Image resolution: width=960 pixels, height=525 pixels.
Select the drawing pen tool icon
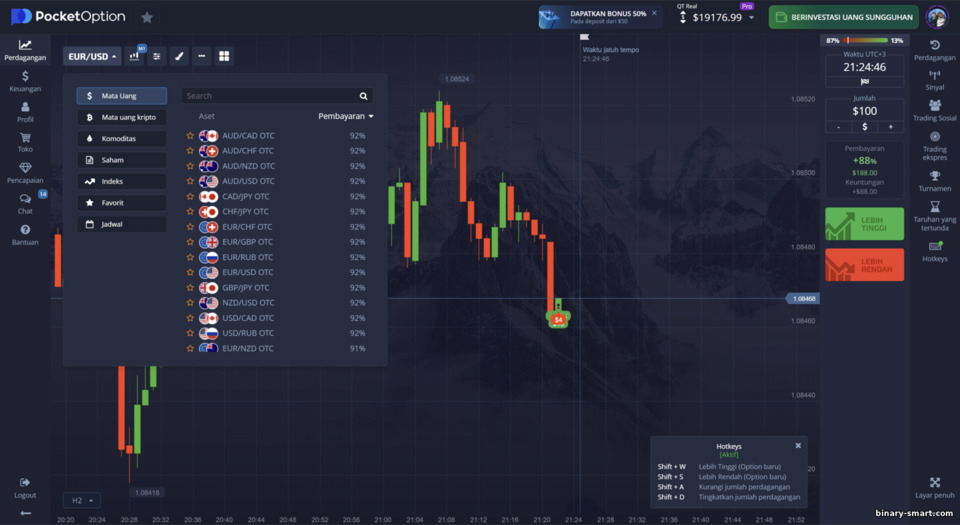[179, 56]
